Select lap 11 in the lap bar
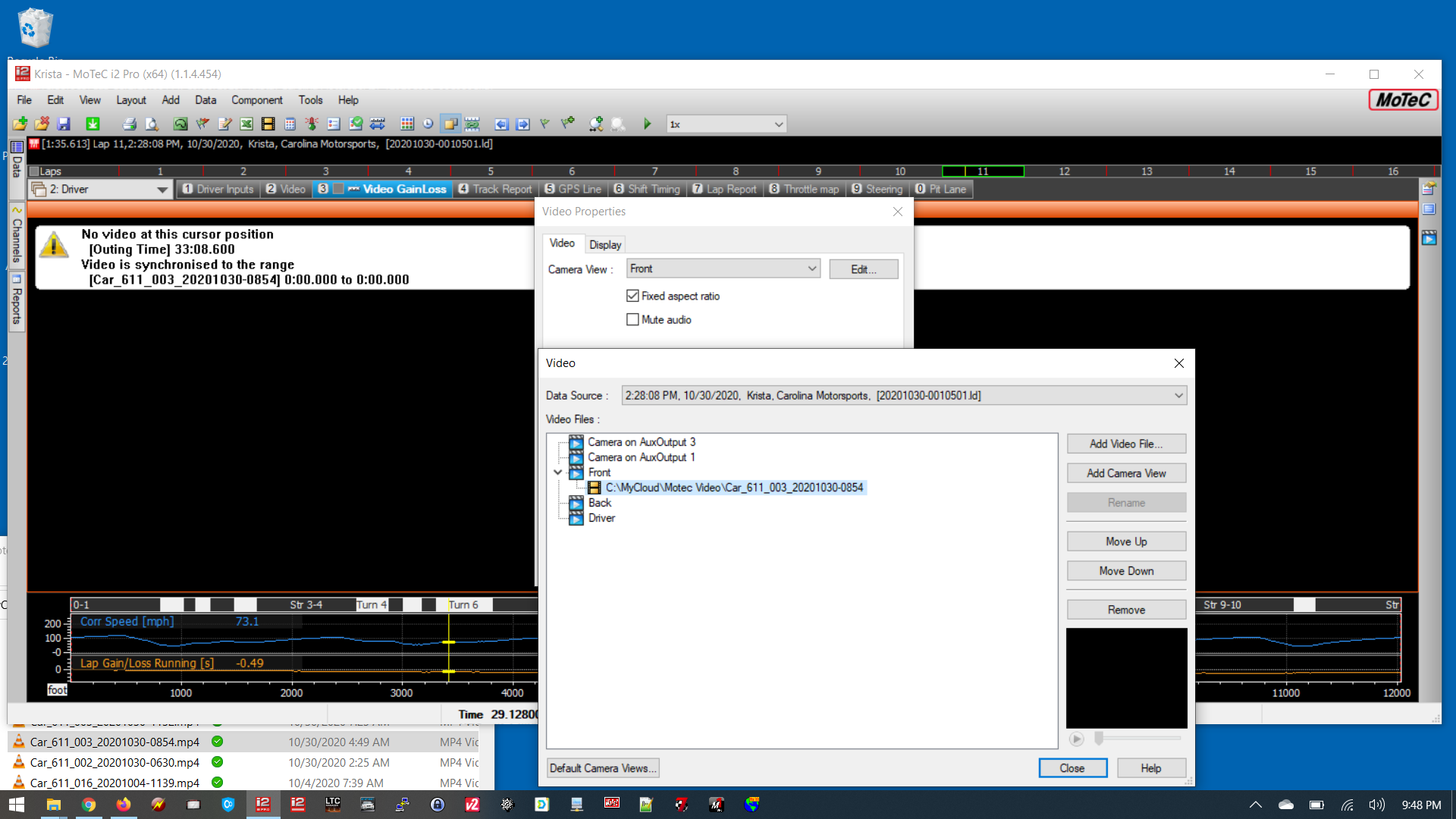 [x=983, y=171]
